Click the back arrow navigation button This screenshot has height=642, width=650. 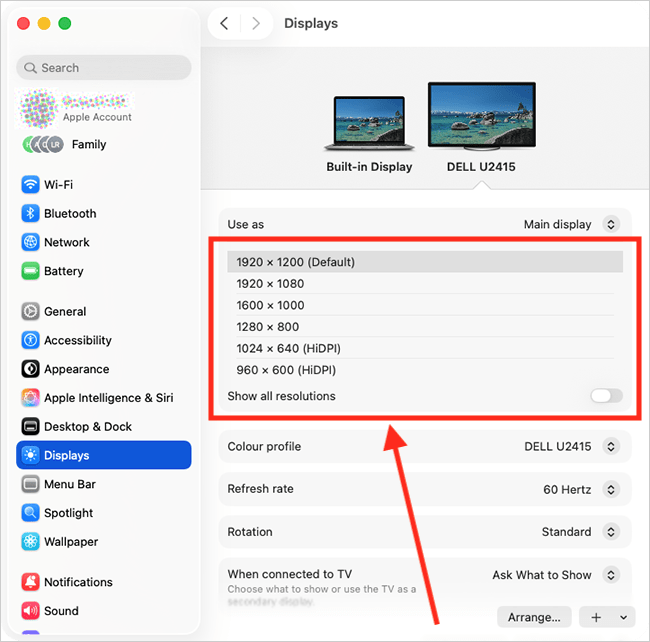224,23
